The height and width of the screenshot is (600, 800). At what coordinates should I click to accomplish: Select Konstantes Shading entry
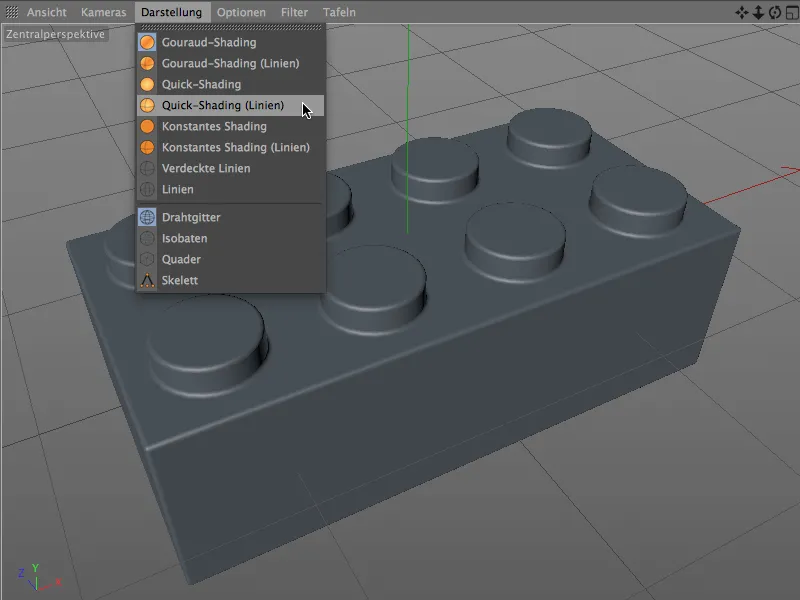(x=231, y=126)
